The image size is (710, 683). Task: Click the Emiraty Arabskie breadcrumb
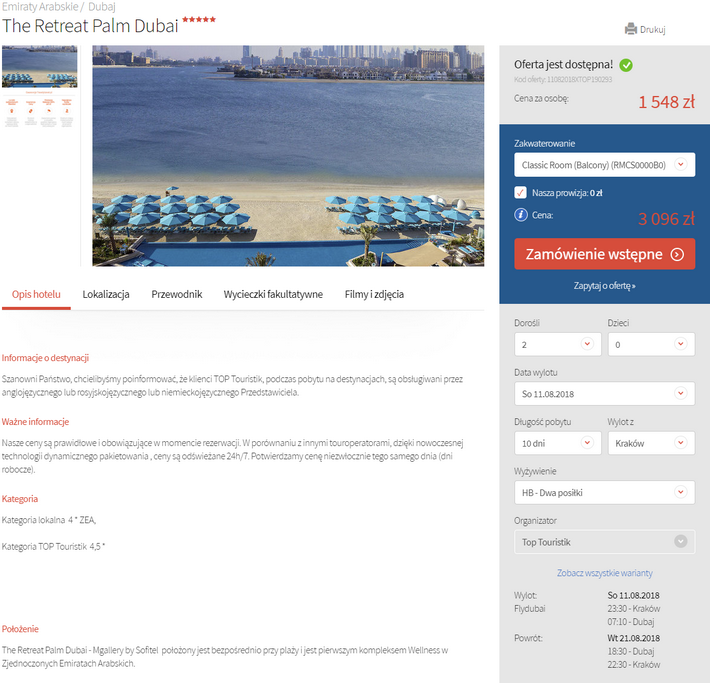(40, 7)
